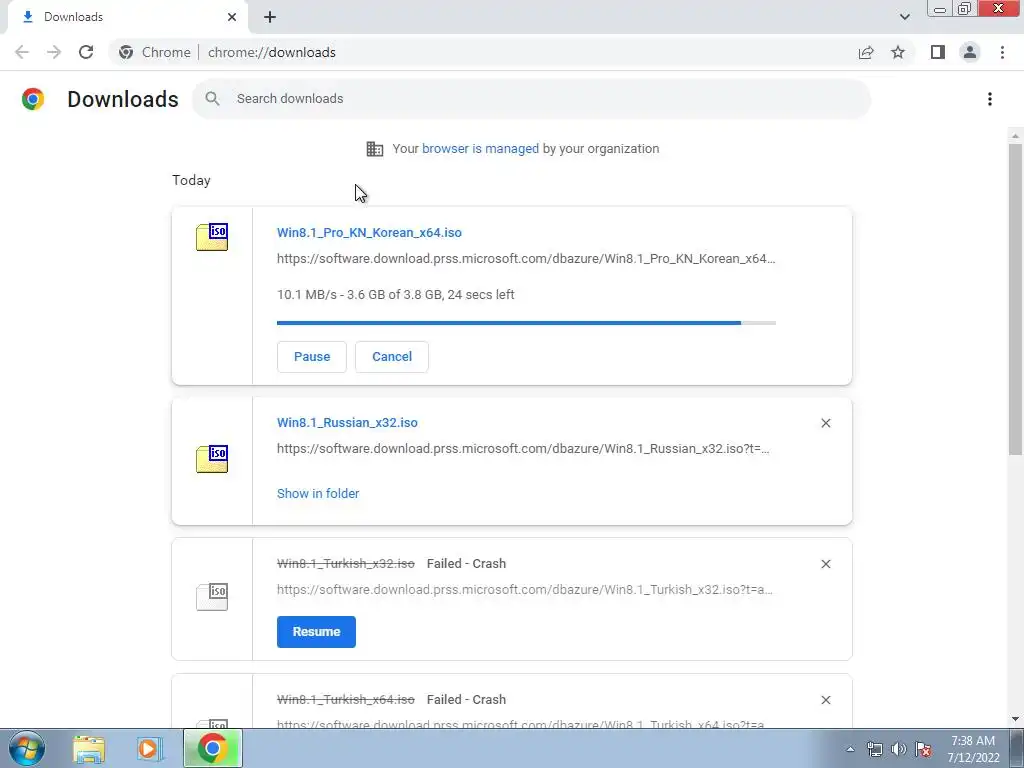Click the Korean ISO download progress bar
Screen dimensions: 1024x768
(526, 323)
